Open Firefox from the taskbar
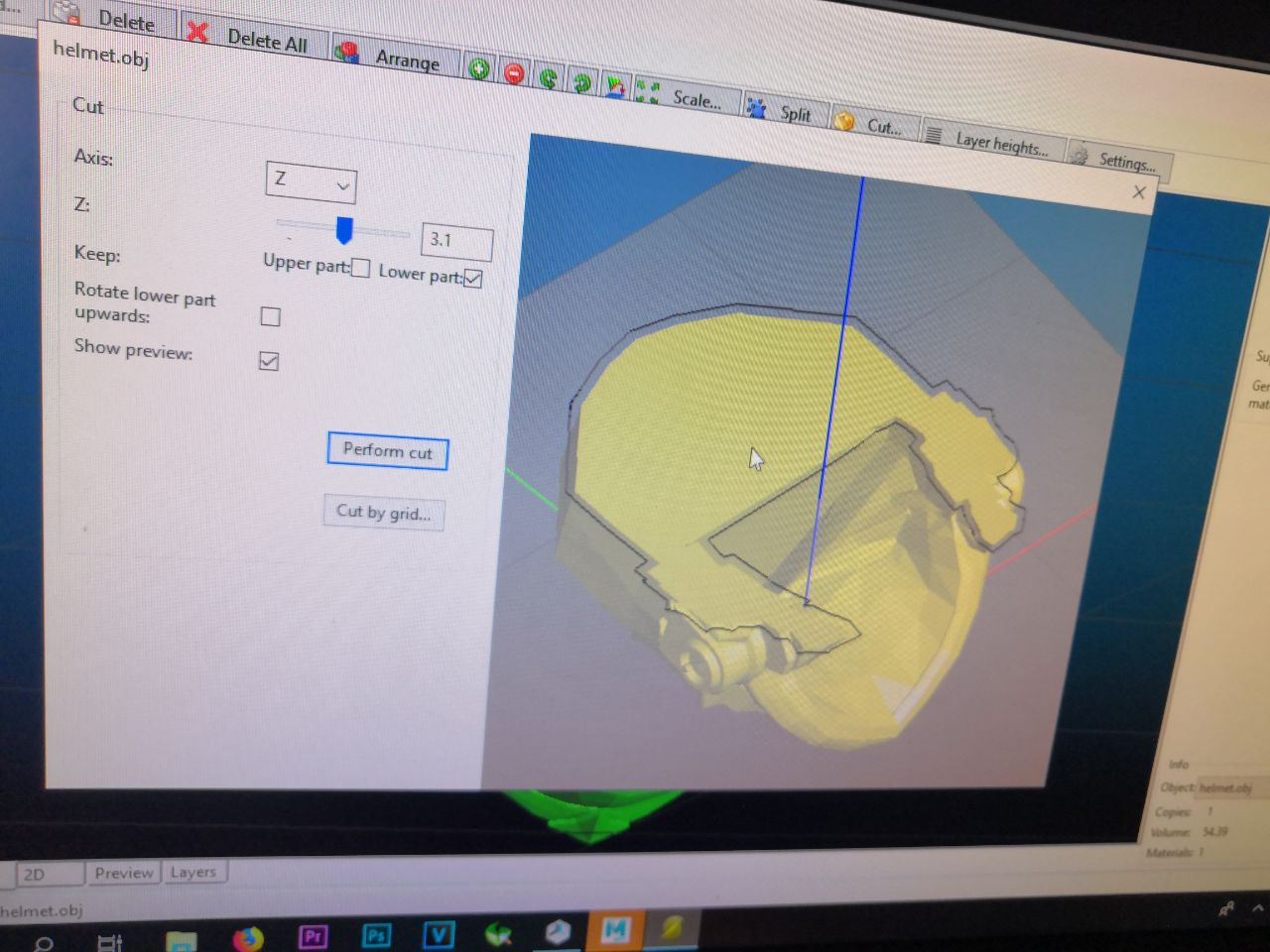Screen dimensions: 1270x952 point(247,937)
